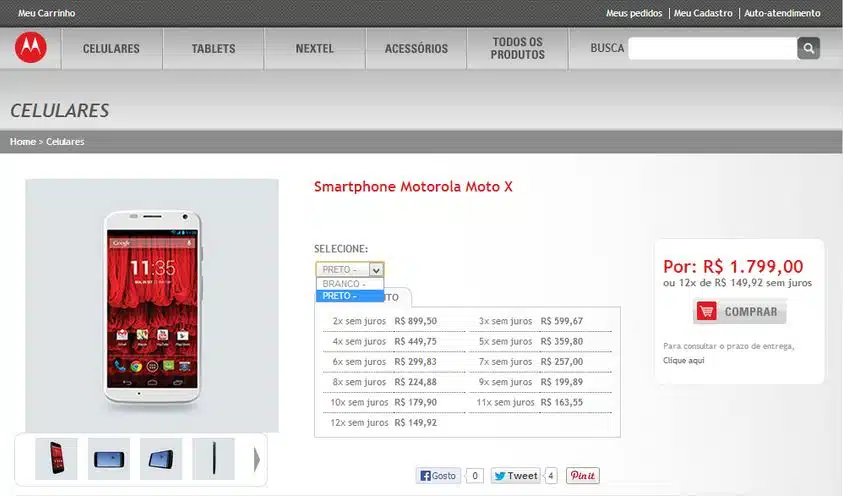
Task: Click the next thumbnails arrow
Action: point(257,459)
